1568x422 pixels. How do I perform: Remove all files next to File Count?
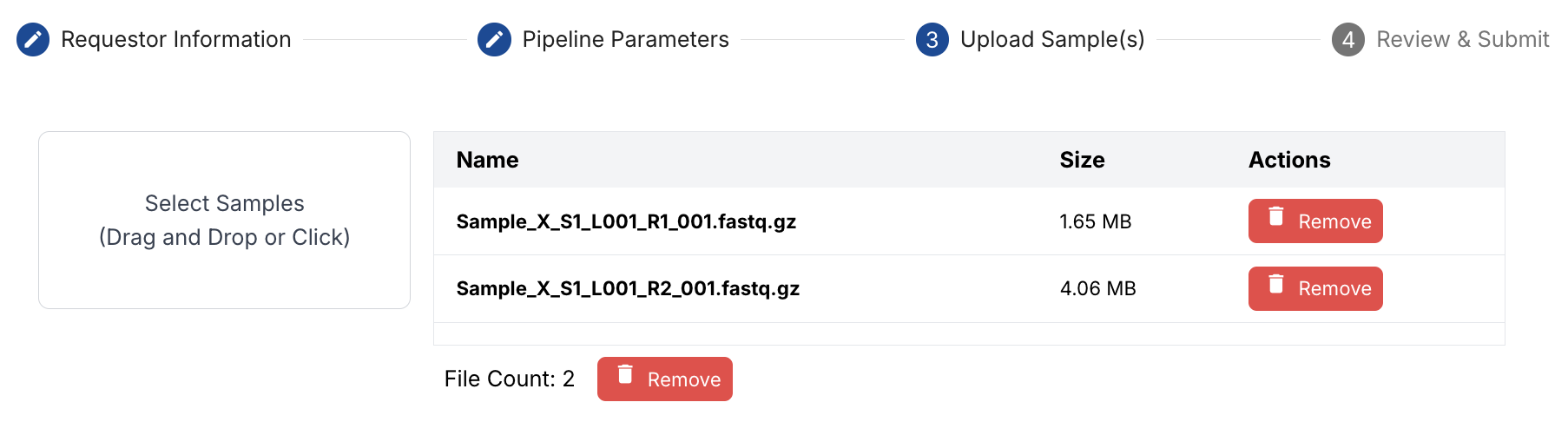tap(665, 379)
